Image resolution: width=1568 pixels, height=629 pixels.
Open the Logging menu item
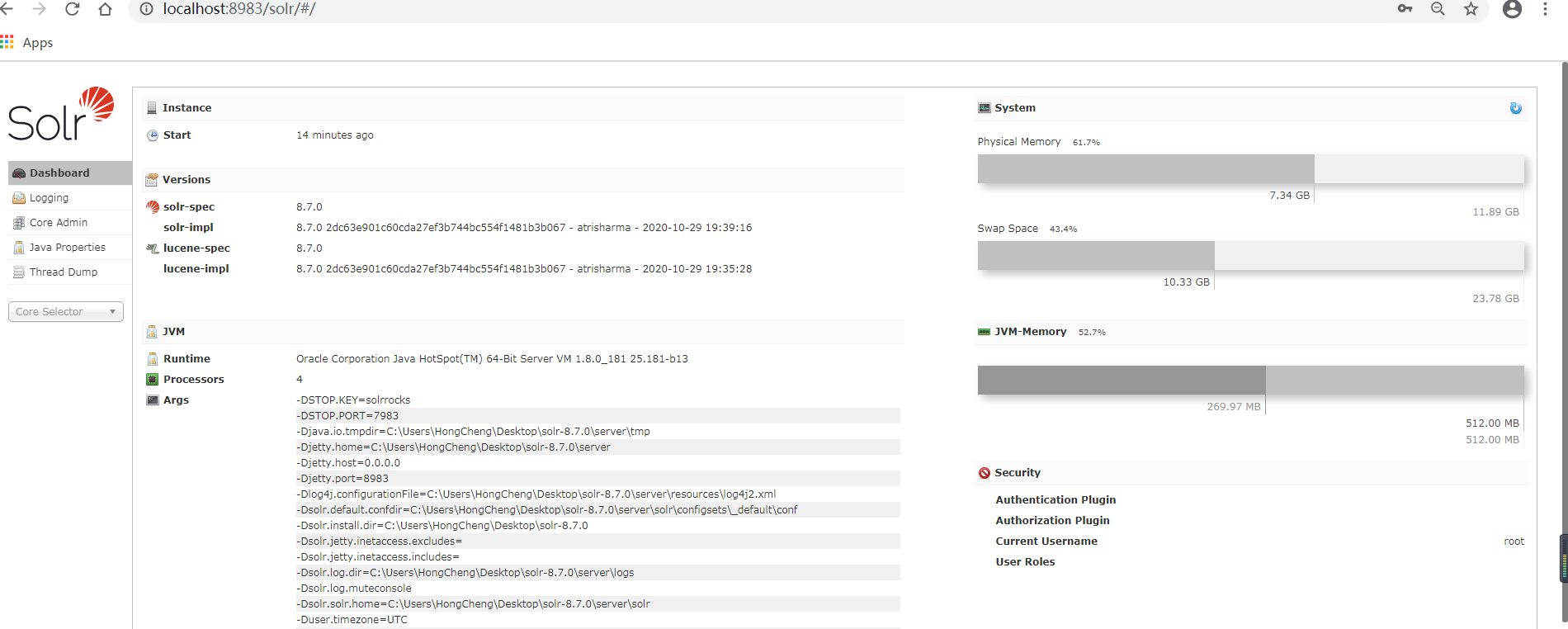(70, 198)
